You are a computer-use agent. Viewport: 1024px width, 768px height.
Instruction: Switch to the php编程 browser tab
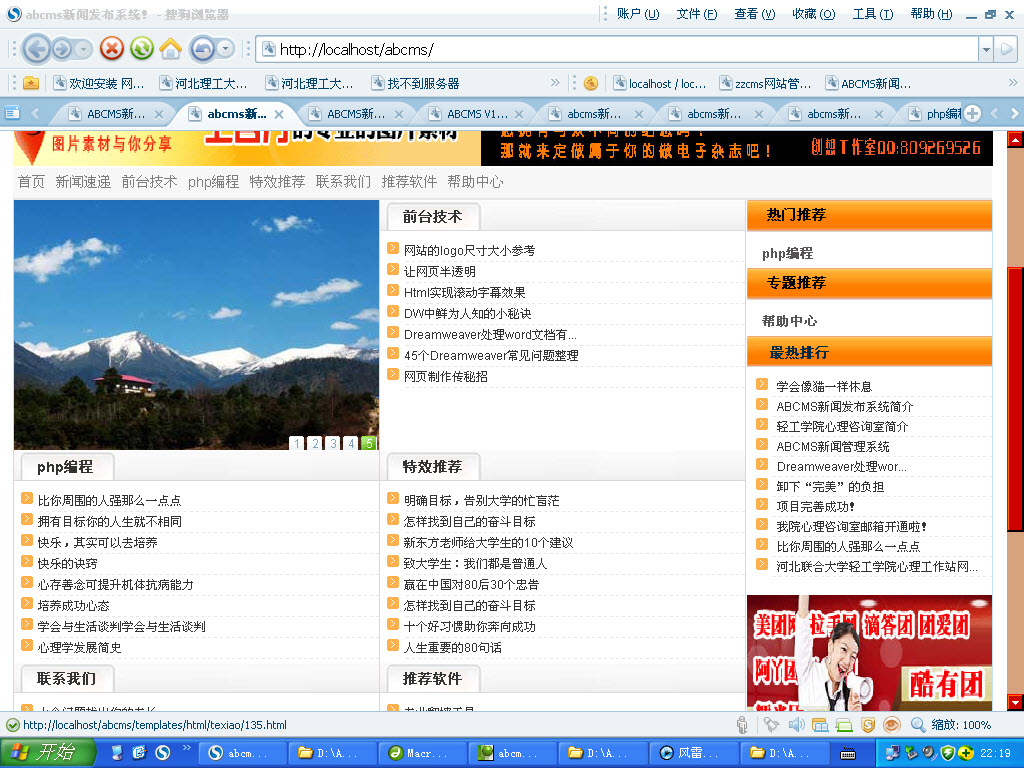[x=938, y=113]
